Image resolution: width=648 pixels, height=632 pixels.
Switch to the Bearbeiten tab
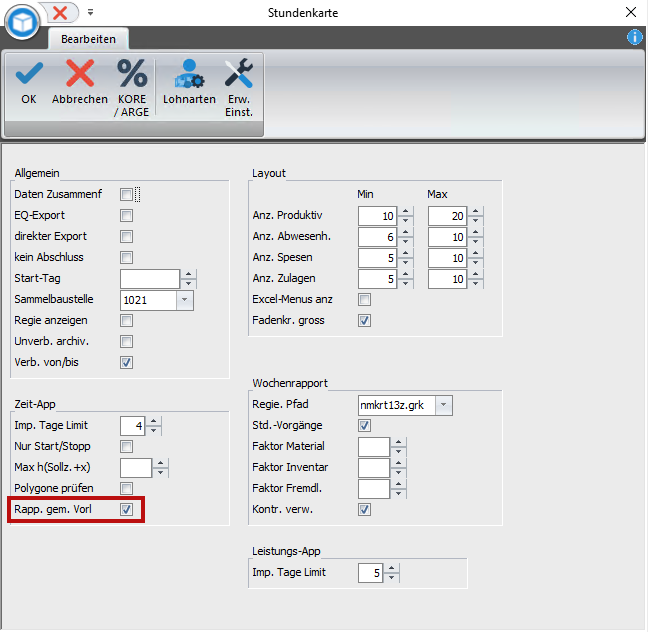(x=88, y=39)
